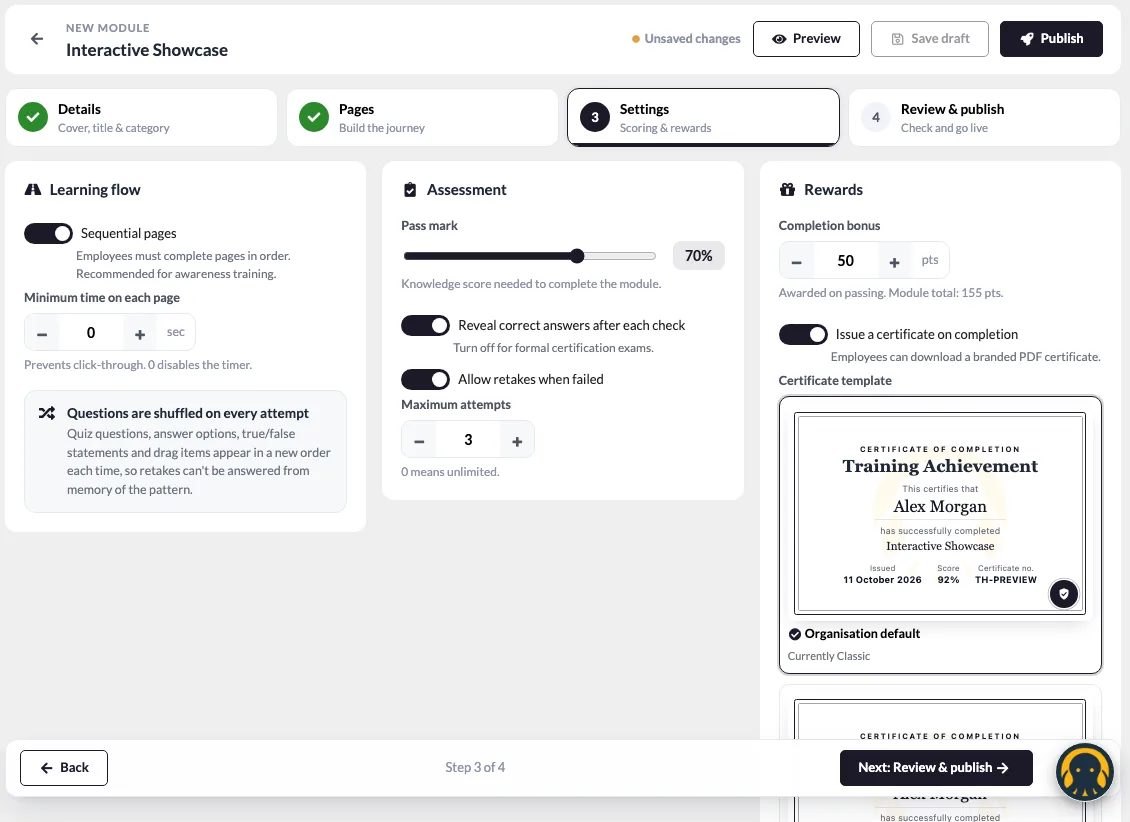This screenshot has width=1130, height=822.
Task: Click 'Prevents click-through' hint text
Action: click(x=138, y=365)
